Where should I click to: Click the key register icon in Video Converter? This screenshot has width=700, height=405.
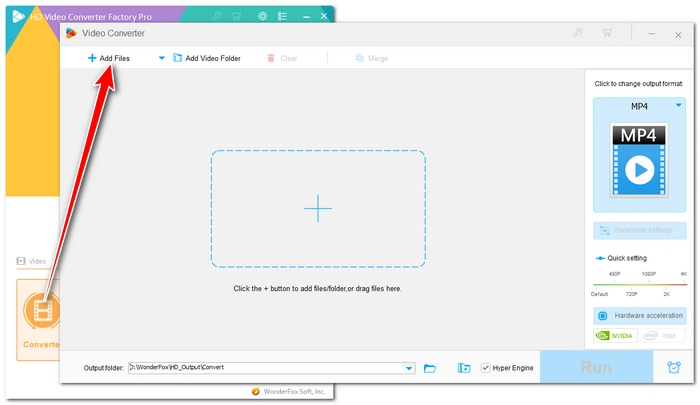pyautogui.click(x=578, y=33)
